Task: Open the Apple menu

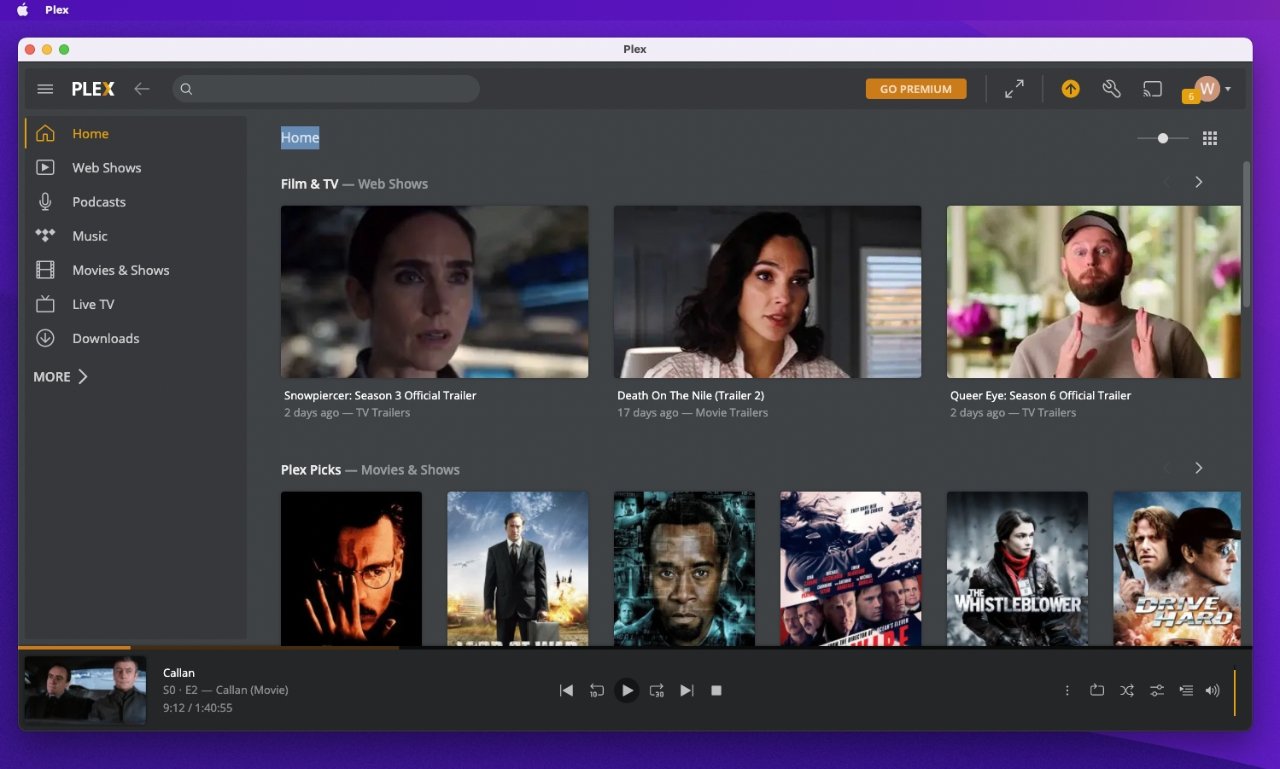Action: pyautogui.click(x=22, y=10)
